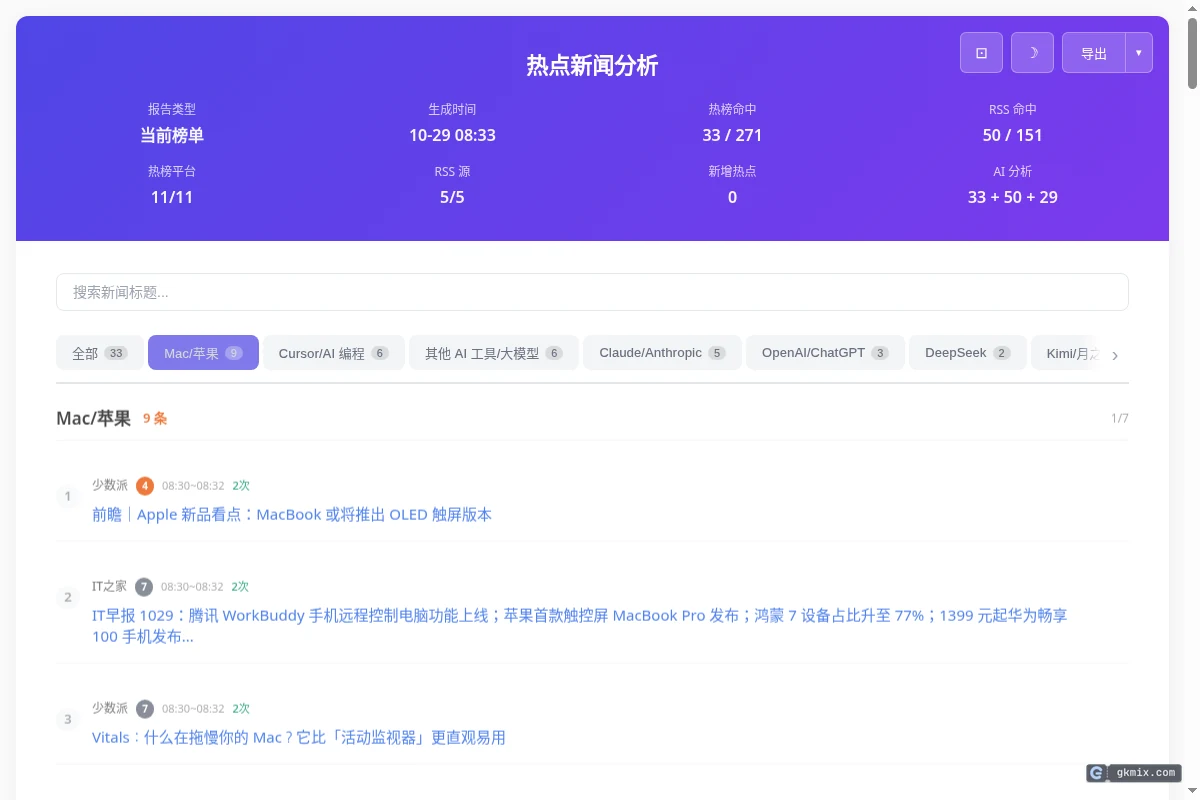Open the Vitals Mac article link

tap(299, 737)
